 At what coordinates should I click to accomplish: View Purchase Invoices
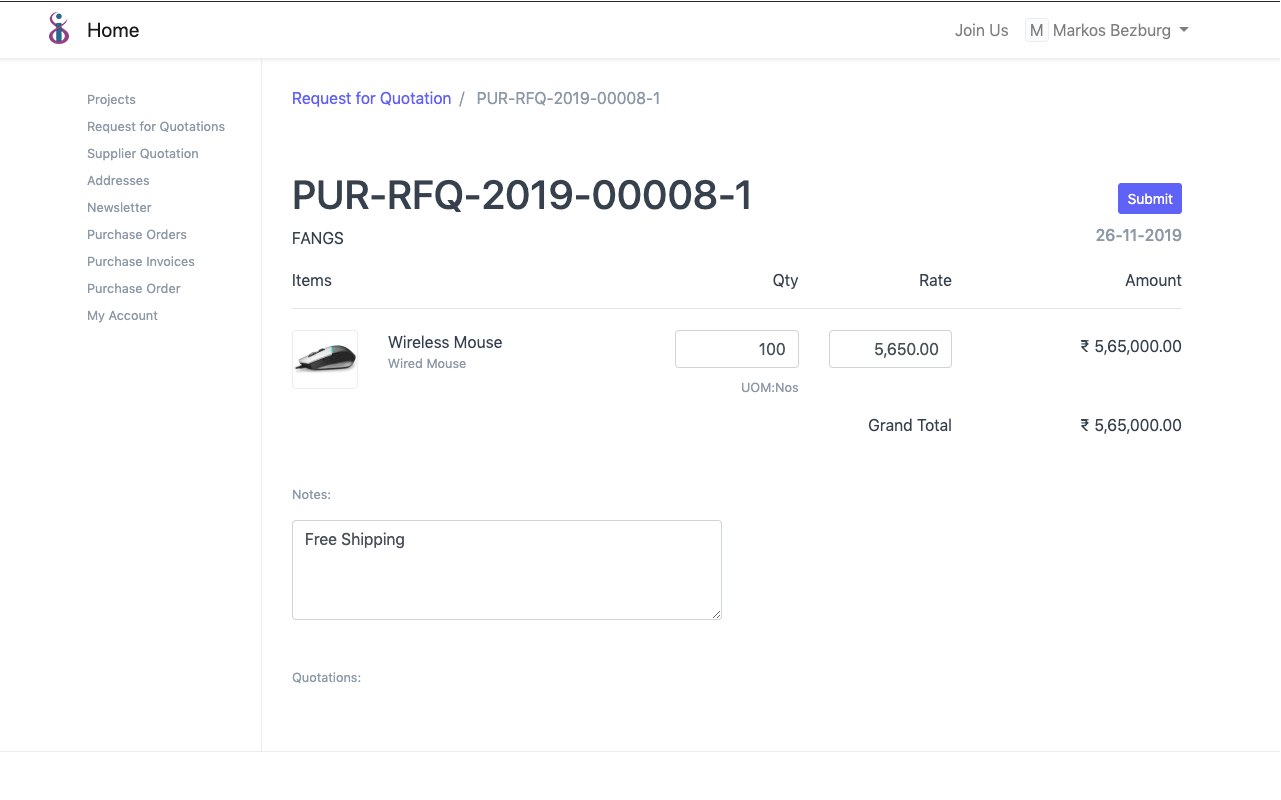point(140,261)
